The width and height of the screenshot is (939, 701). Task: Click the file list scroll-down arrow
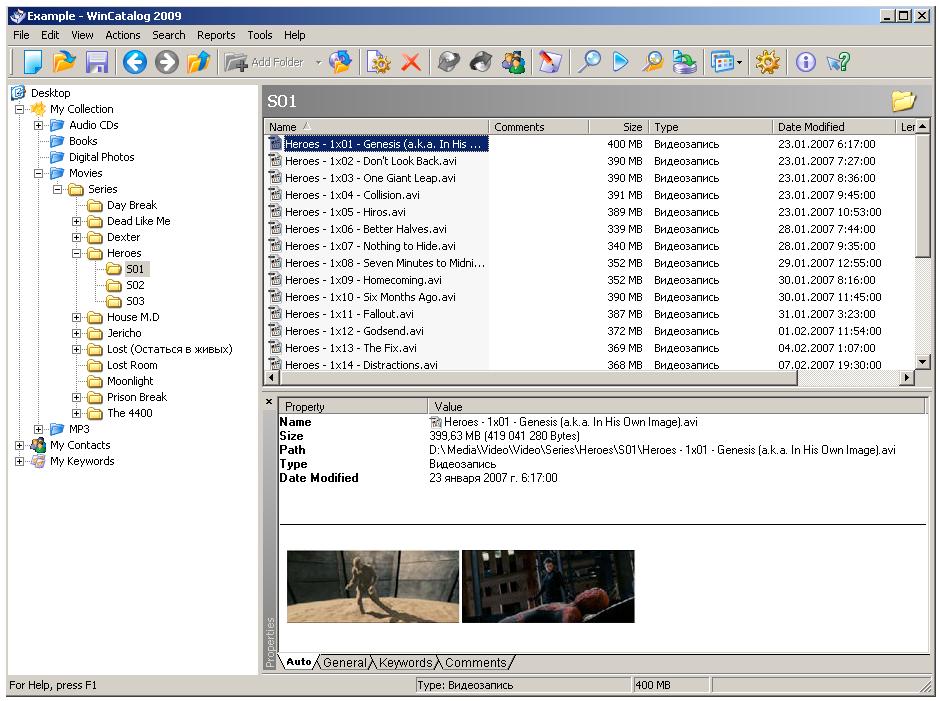coord(922,362)
